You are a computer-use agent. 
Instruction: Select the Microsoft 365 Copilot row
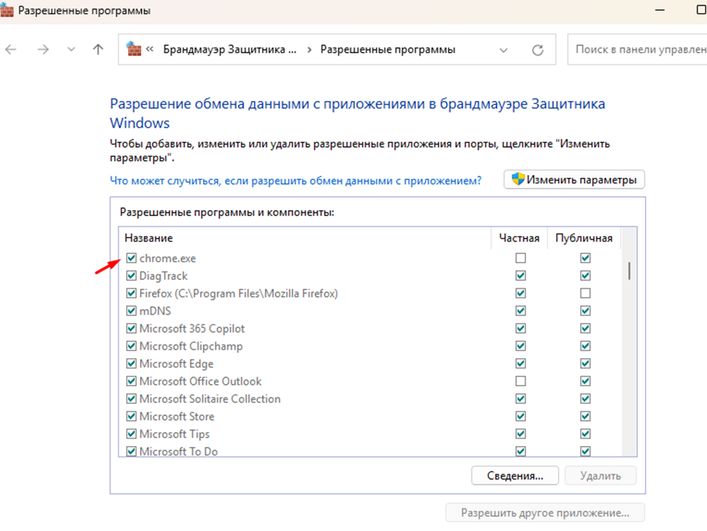192,329
